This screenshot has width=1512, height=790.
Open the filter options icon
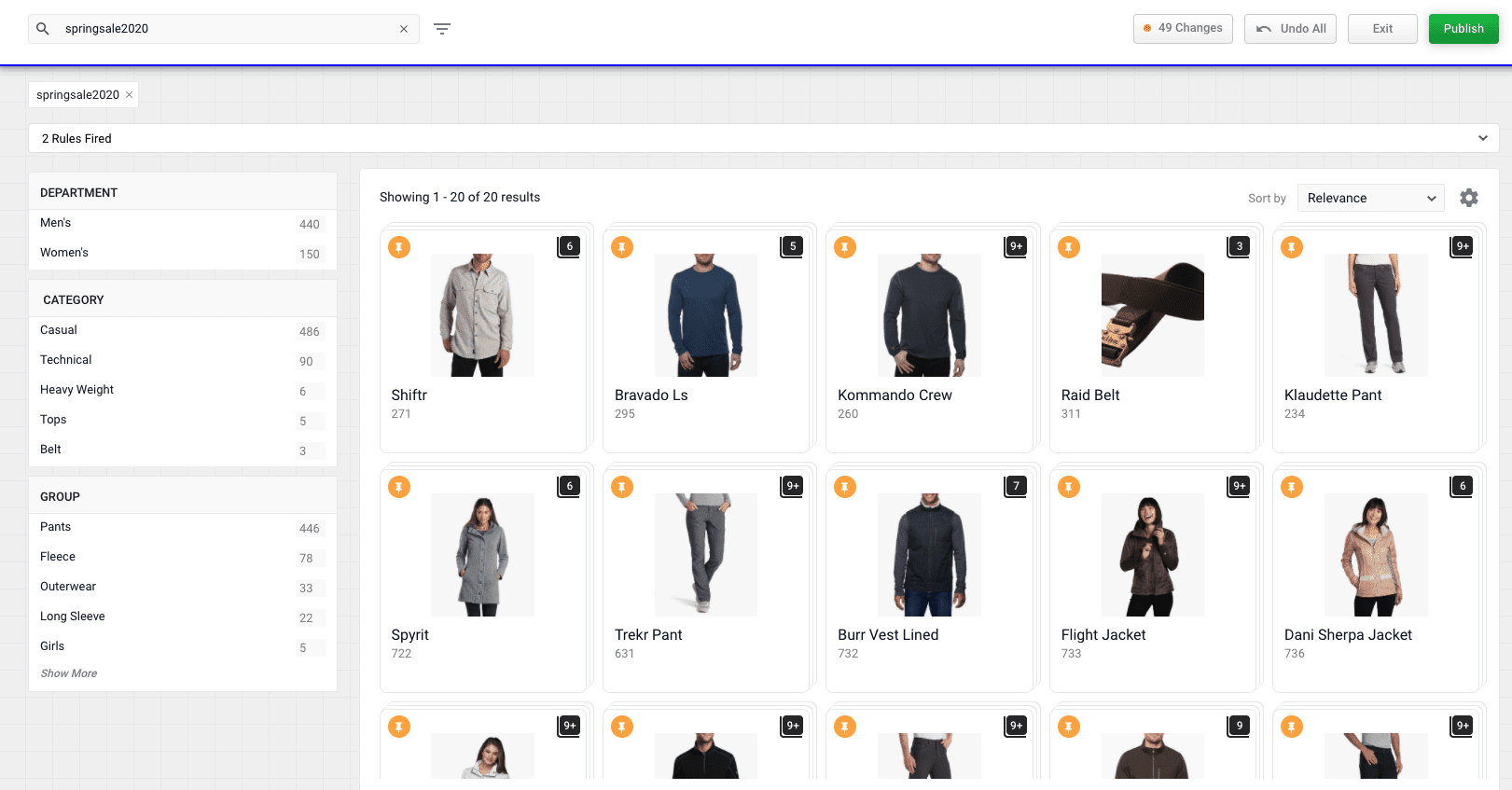click(x=442, y=29)
